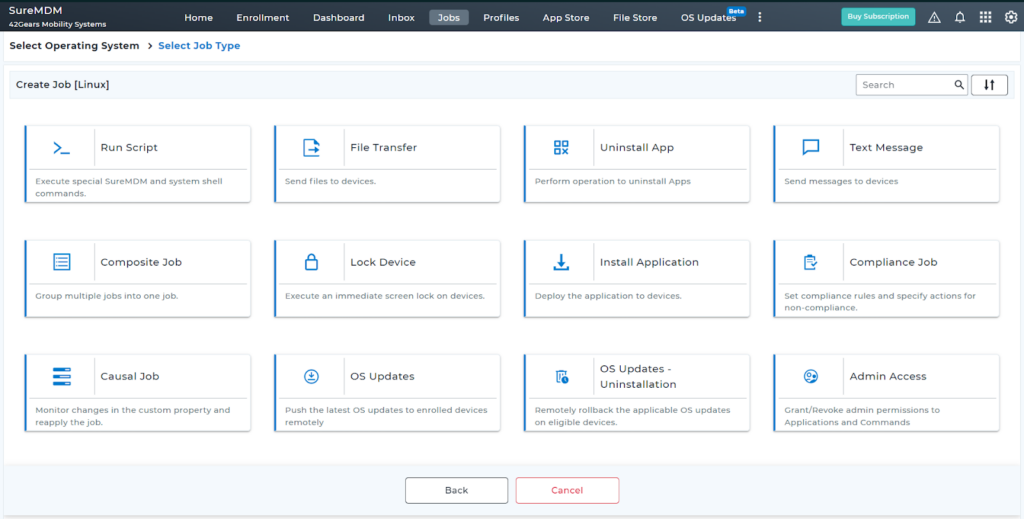Click the Compliance Job clipboard icon
The height and width of the screenshot is (519, 1024).
click(x=810, y=262)
